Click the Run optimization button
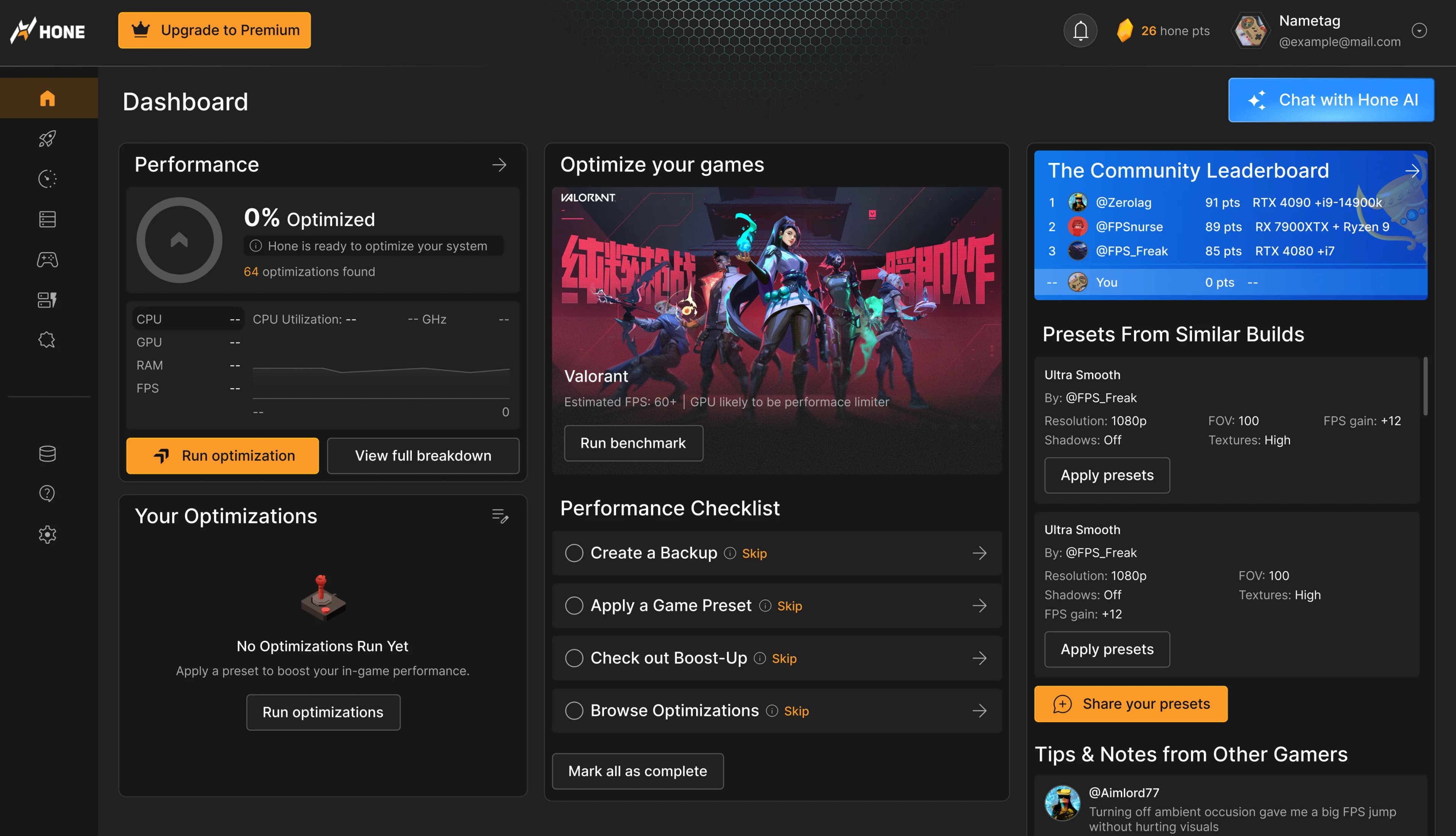The width and height of the screenshot is (1456, 836). point(222,456)
